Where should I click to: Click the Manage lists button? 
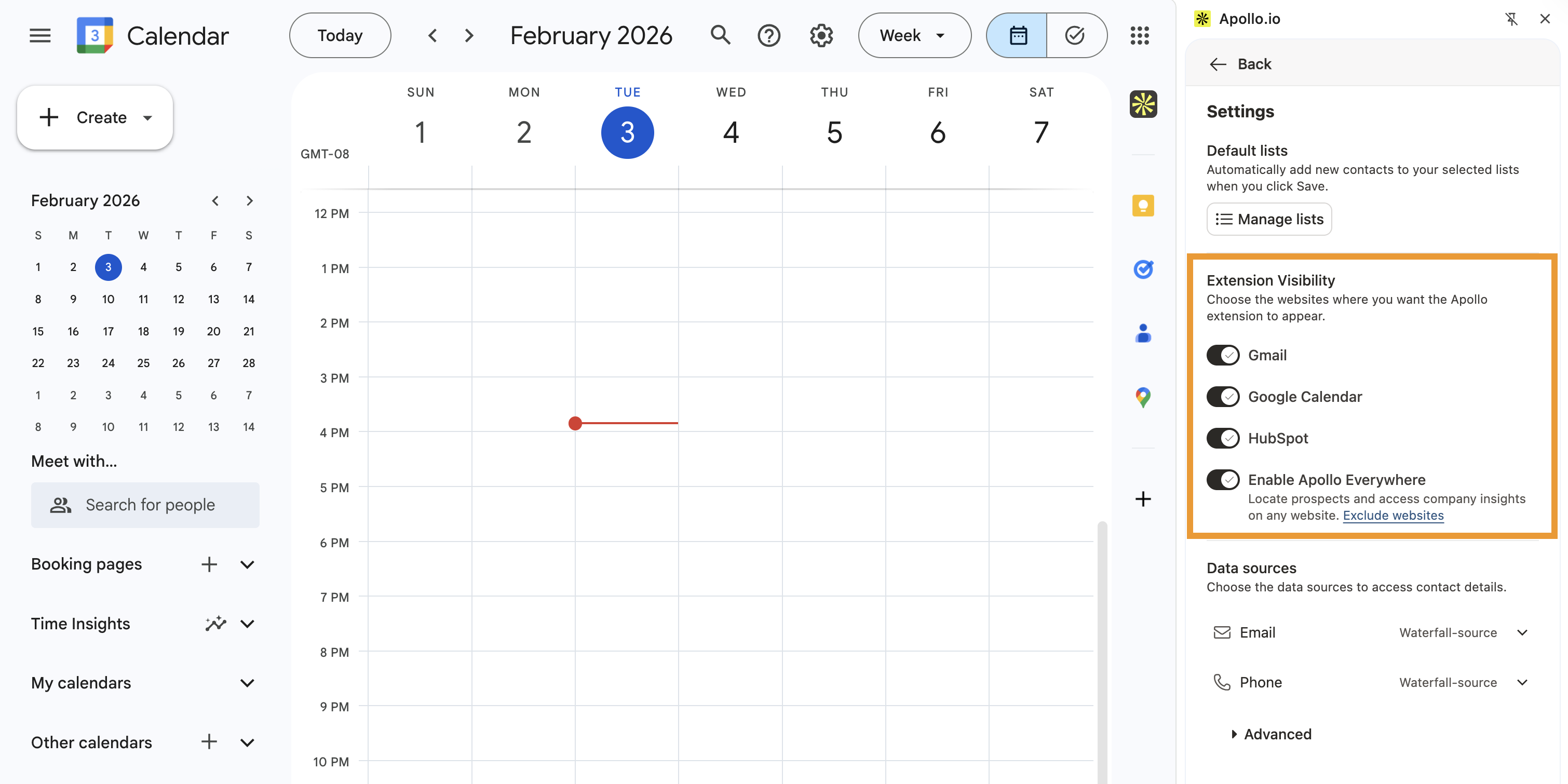[x=1268, y=219]
